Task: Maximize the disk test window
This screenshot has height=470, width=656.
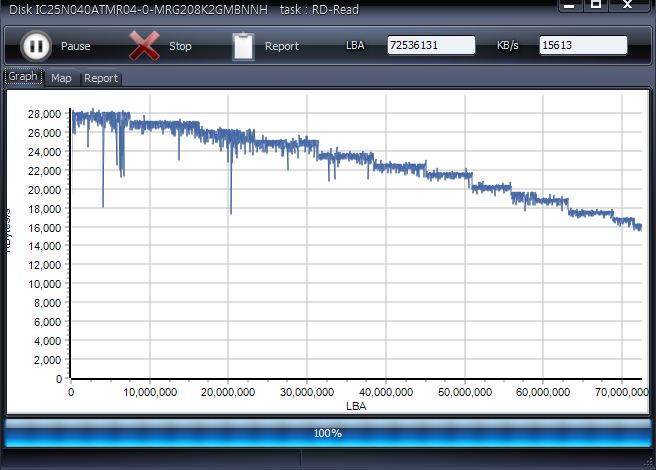Action: (596, 5)
